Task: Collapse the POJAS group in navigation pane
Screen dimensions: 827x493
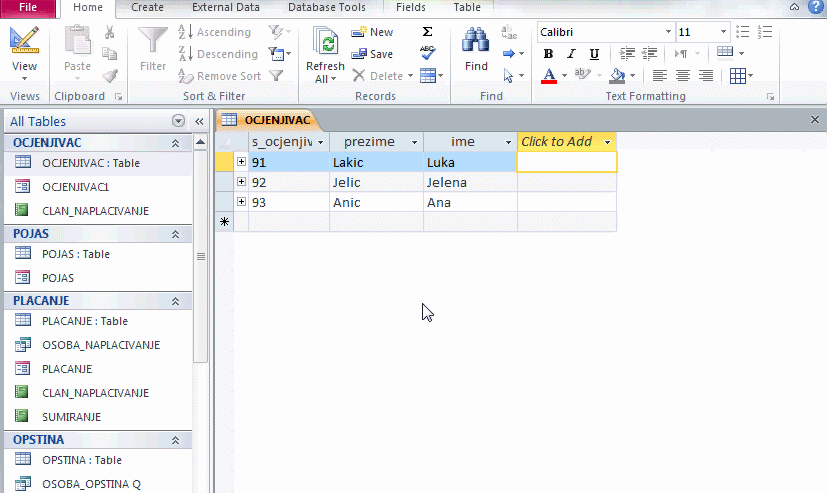Action: pyautogui.click(x=176, y=234)
